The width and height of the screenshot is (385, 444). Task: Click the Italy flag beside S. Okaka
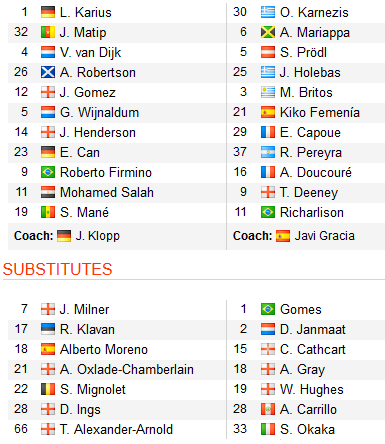point(268,429)
